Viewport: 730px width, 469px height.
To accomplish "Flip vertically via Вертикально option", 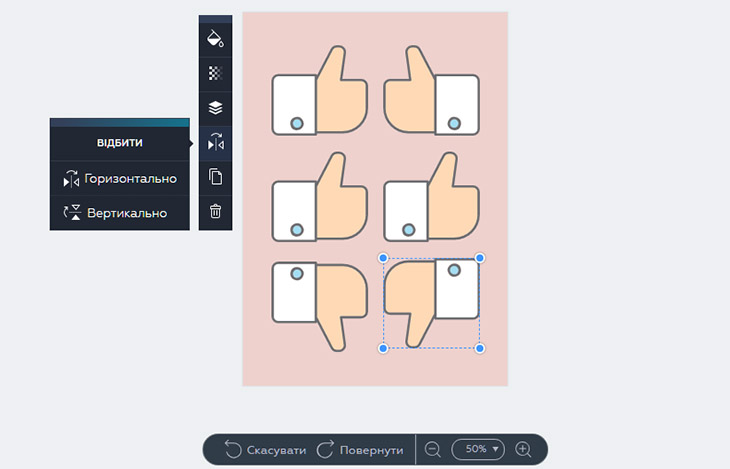I will [120, 213].
